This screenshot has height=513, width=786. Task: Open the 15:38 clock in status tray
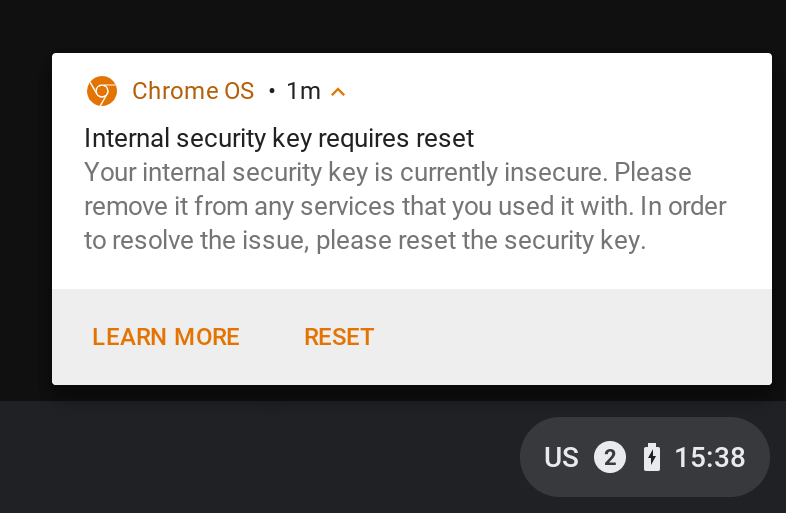[710, 458]
